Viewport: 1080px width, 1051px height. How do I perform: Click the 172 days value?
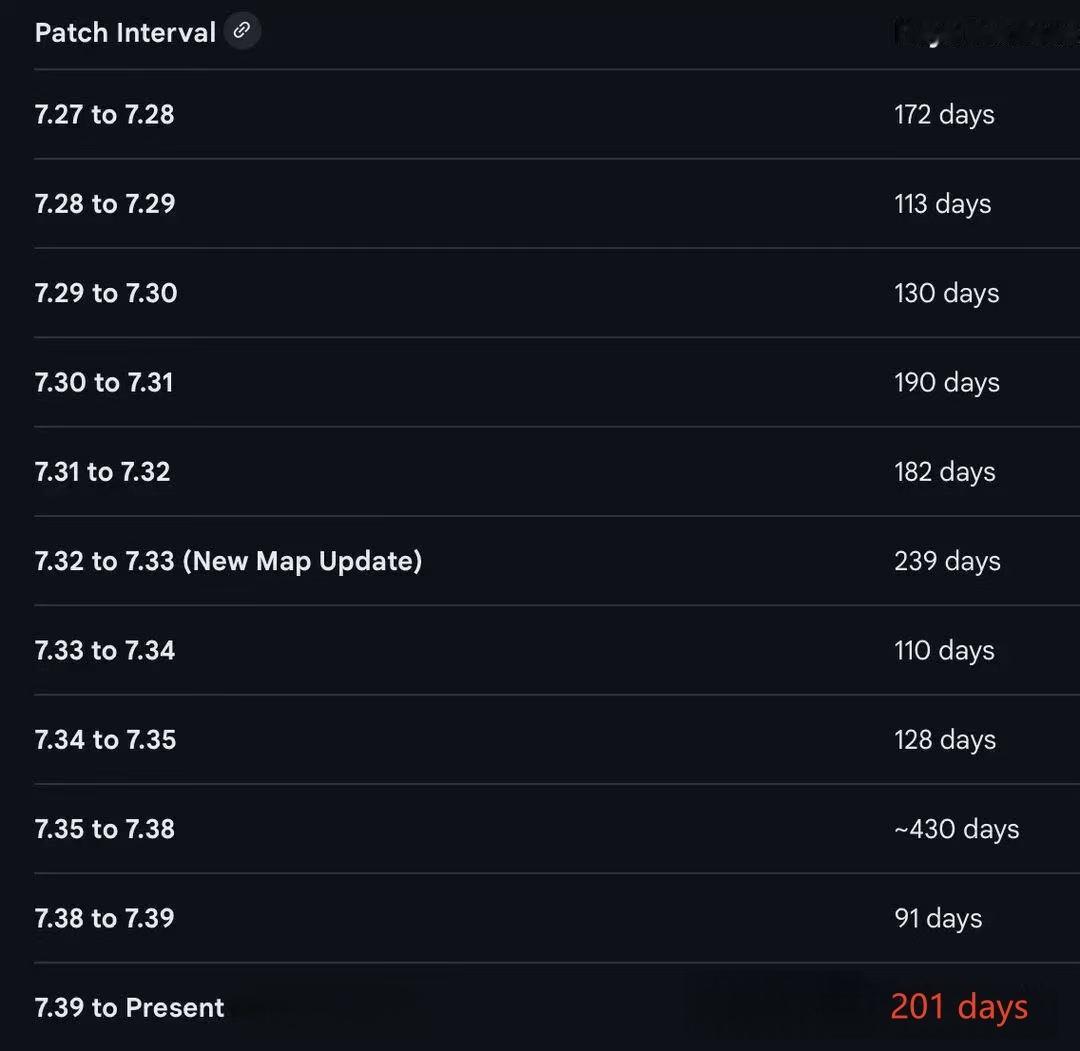(944, 115)
